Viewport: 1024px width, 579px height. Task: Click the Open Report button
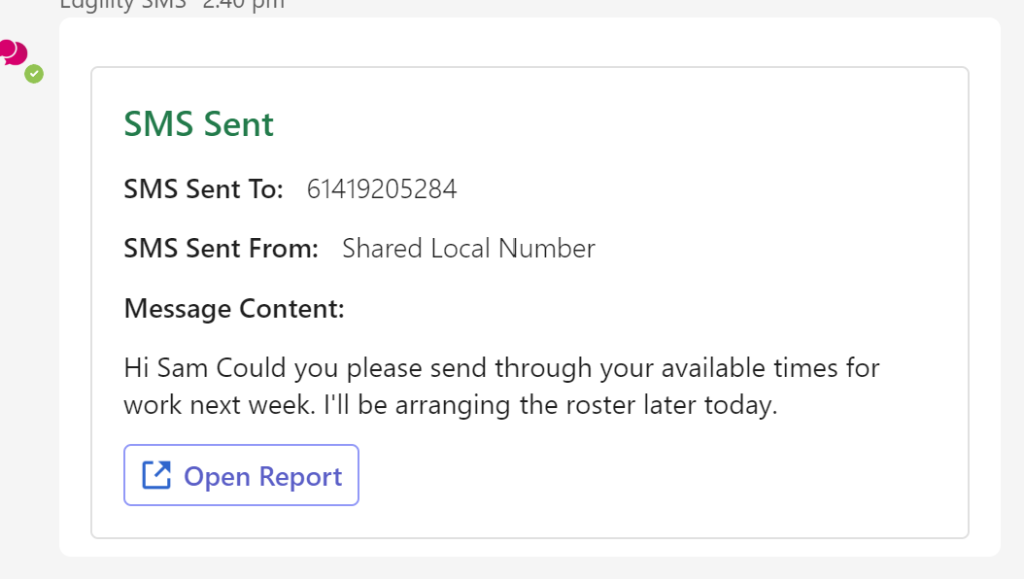240,475
